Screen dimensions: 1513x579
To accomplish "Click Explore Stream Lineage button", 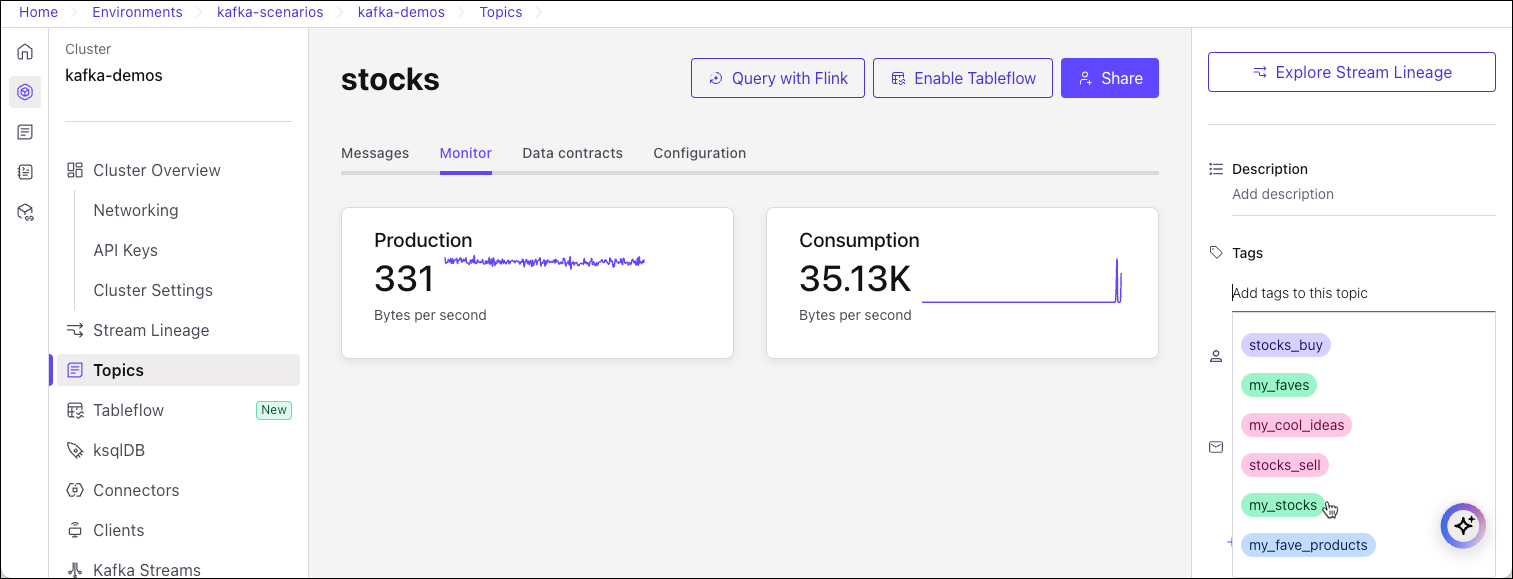I will (1351, 72).
